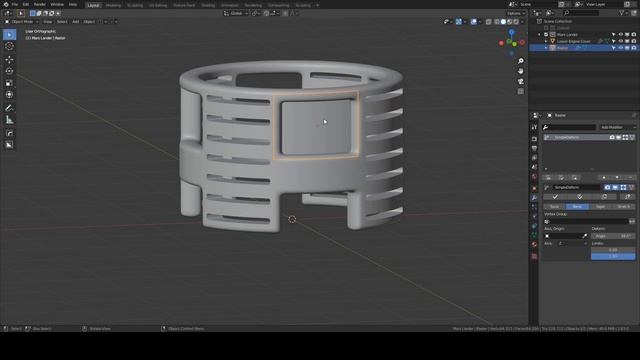Select the Scale tool
Image resolution: width=640 pixels, height=360 pixels.
9,83
